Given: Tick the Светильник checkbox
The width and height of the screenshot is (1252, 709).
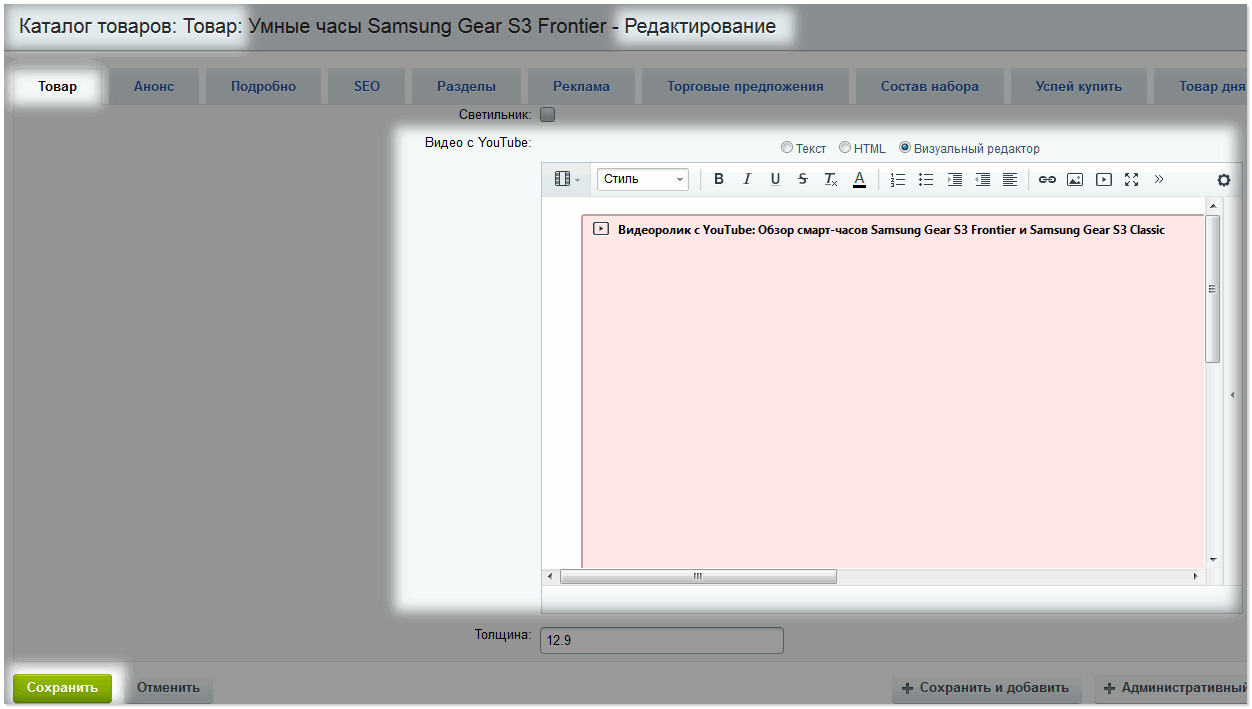Looking at the screenshot, I should tap(547, 114).
